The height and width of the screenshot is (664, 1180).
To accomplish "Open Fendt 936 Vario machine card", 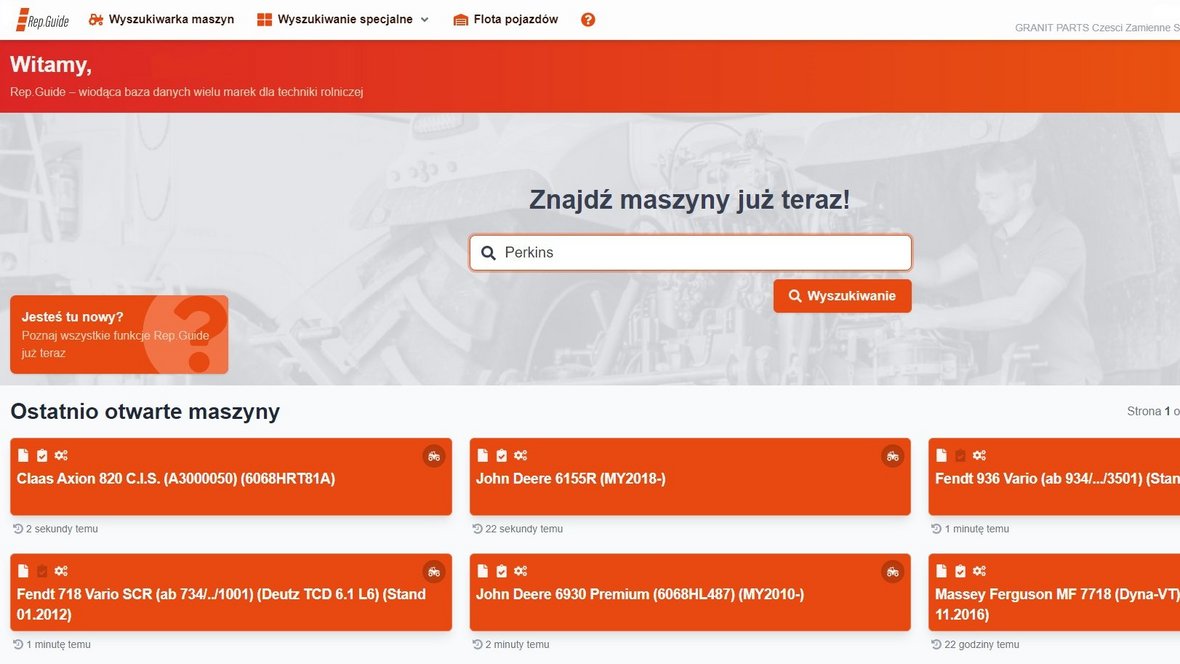I will (x=1054, y=477).
